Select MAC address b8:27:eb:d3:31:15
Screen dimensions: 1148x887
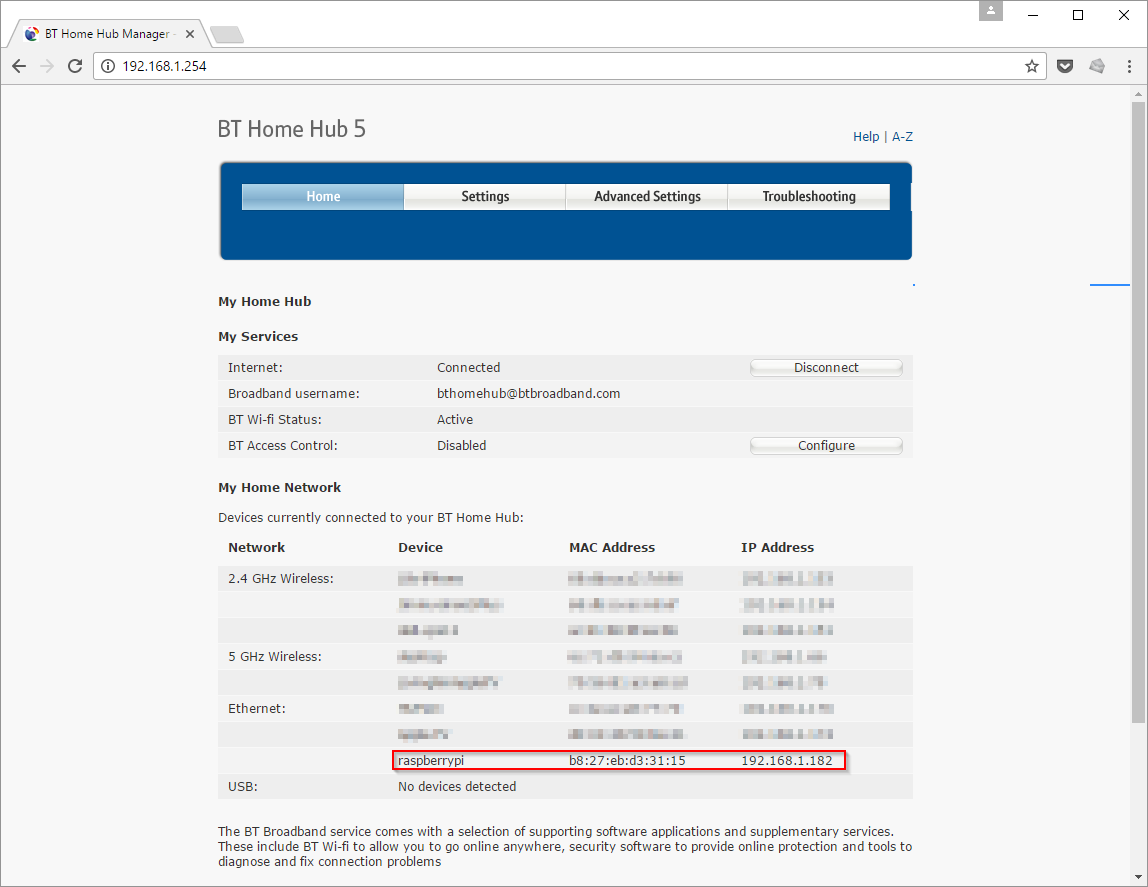[x=627, y=760]
